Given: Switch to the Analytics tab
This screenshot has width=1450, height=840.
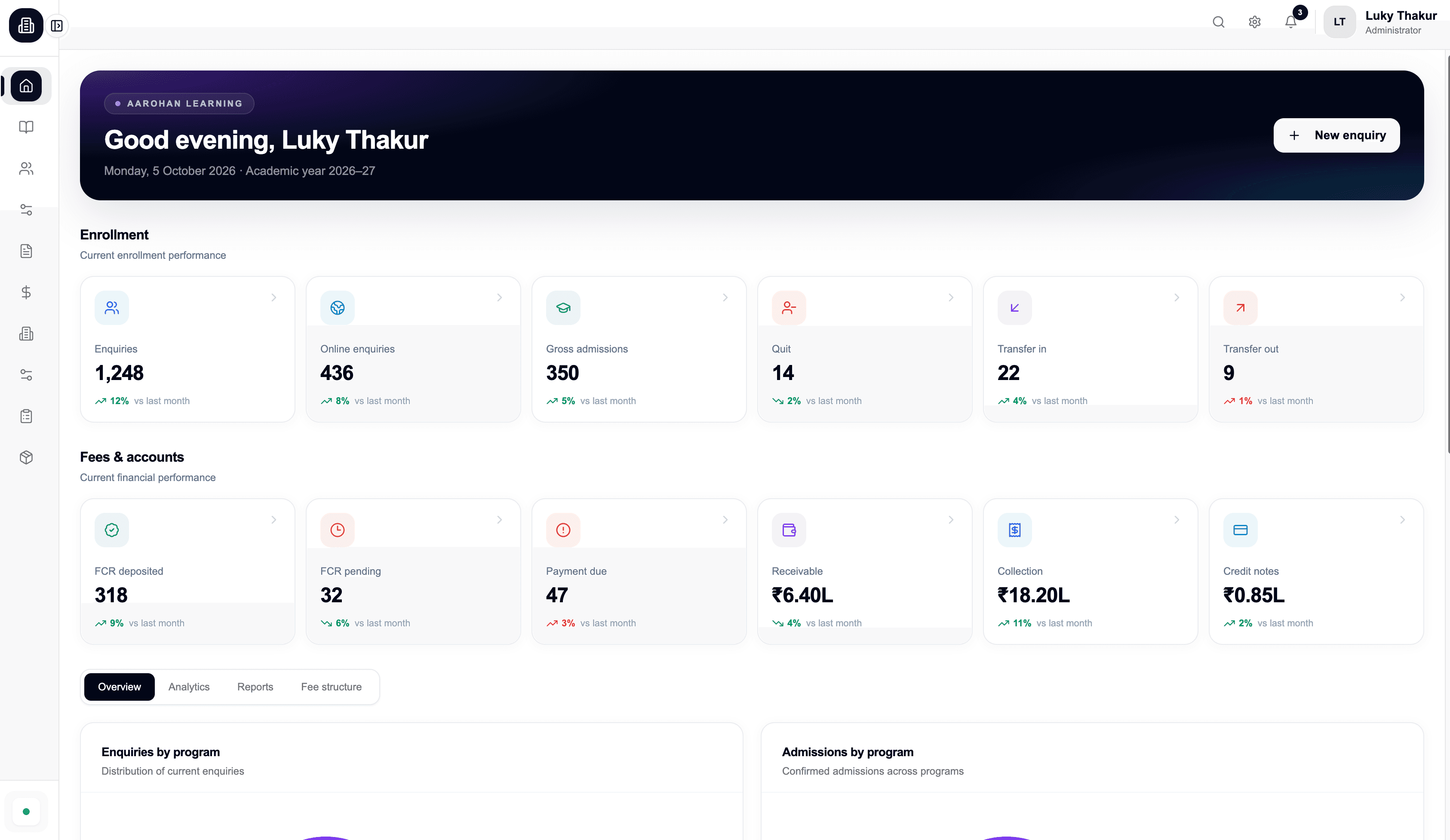Looking at the screenshot, I should coord(189,687).
